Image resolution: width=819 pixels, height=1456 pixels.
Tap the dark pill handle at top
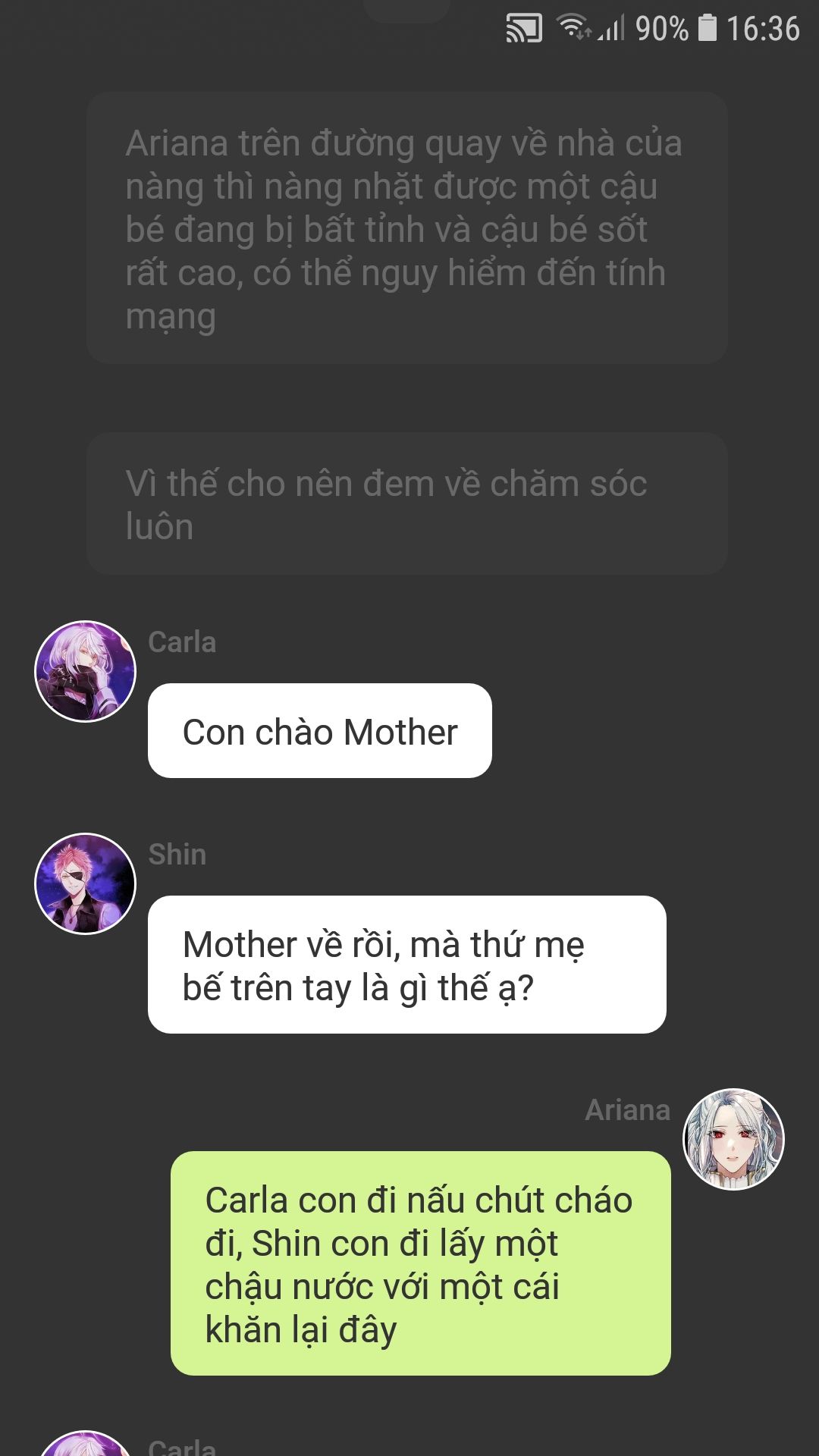coord(407,9)
